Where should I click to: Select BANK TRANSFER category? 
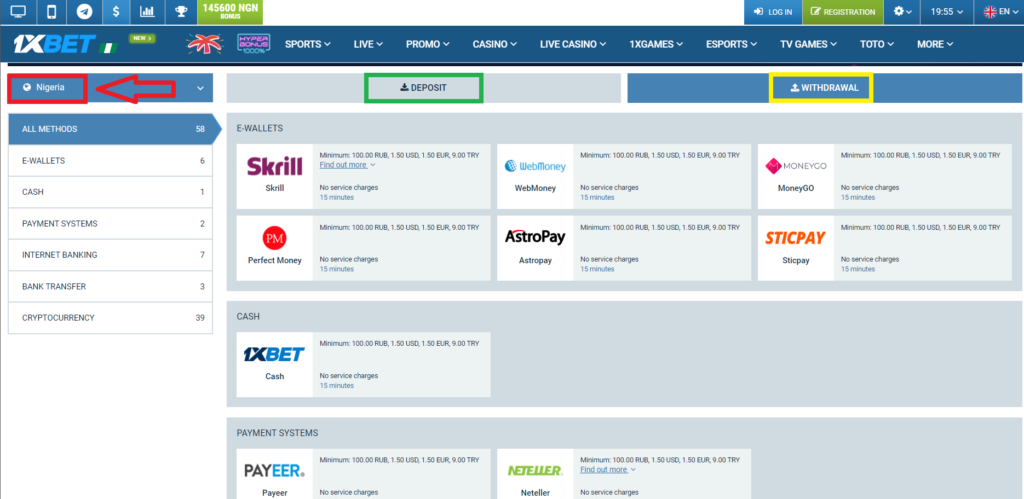[110, 286]
